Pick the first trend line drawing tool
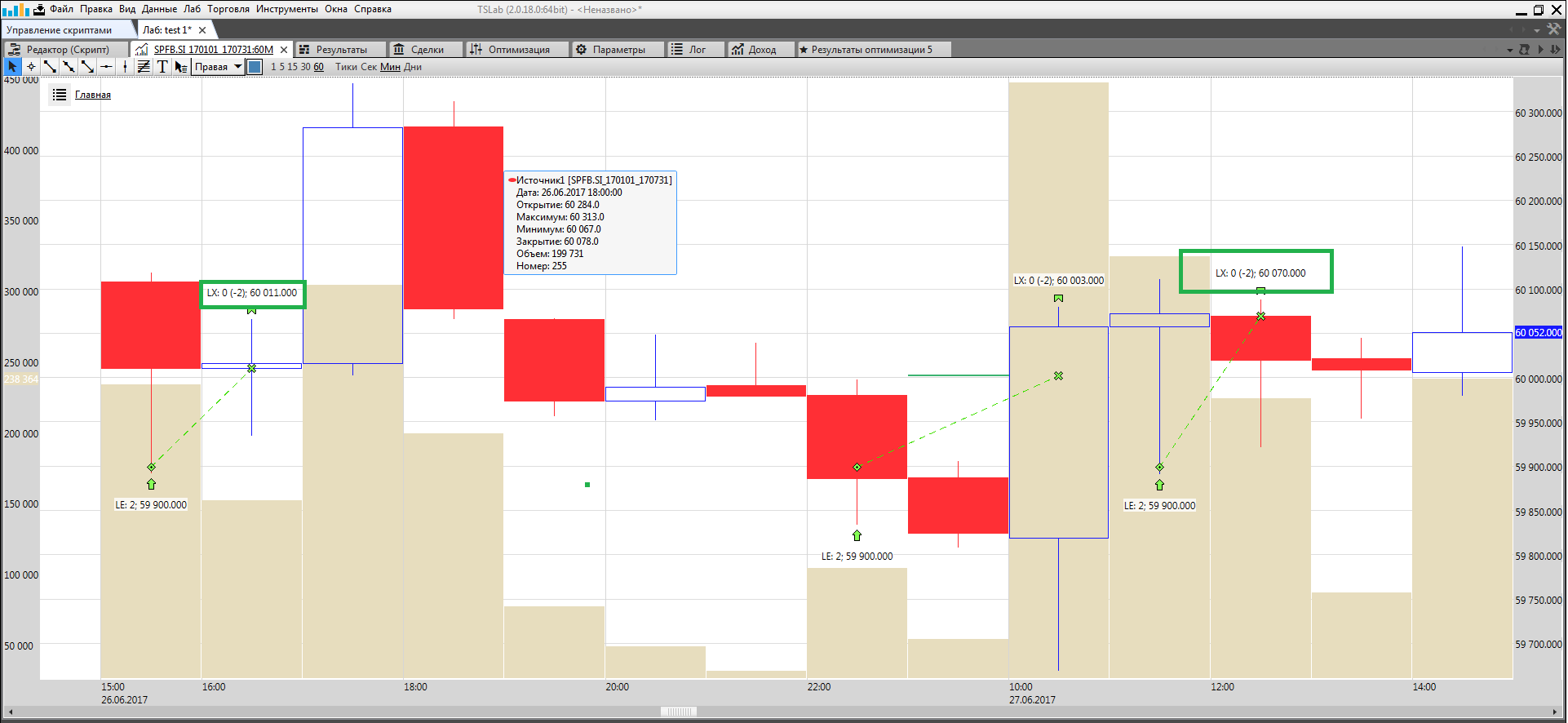 point(50,67)
